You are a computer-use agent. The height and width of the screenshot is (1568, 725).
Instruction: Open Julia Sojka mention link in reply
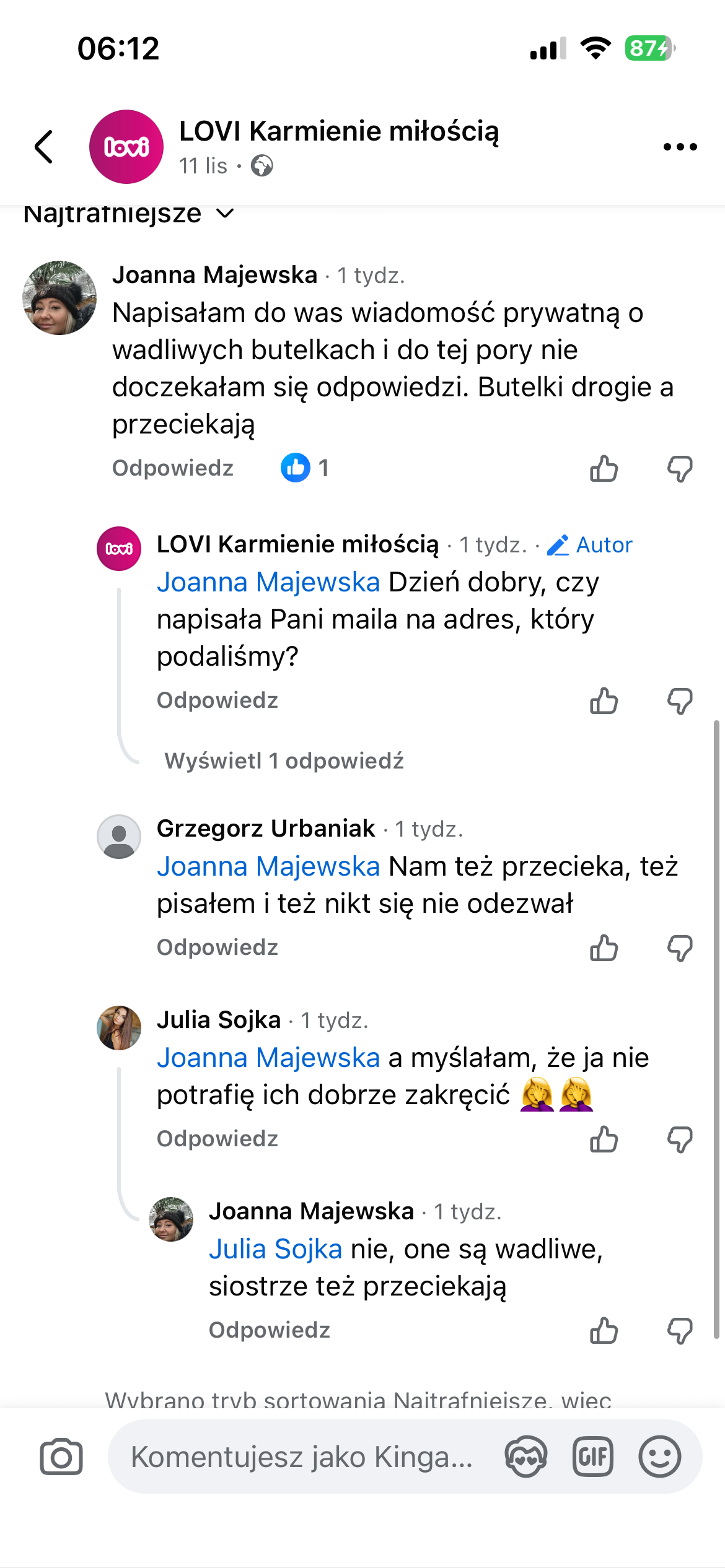(275, 1249)
